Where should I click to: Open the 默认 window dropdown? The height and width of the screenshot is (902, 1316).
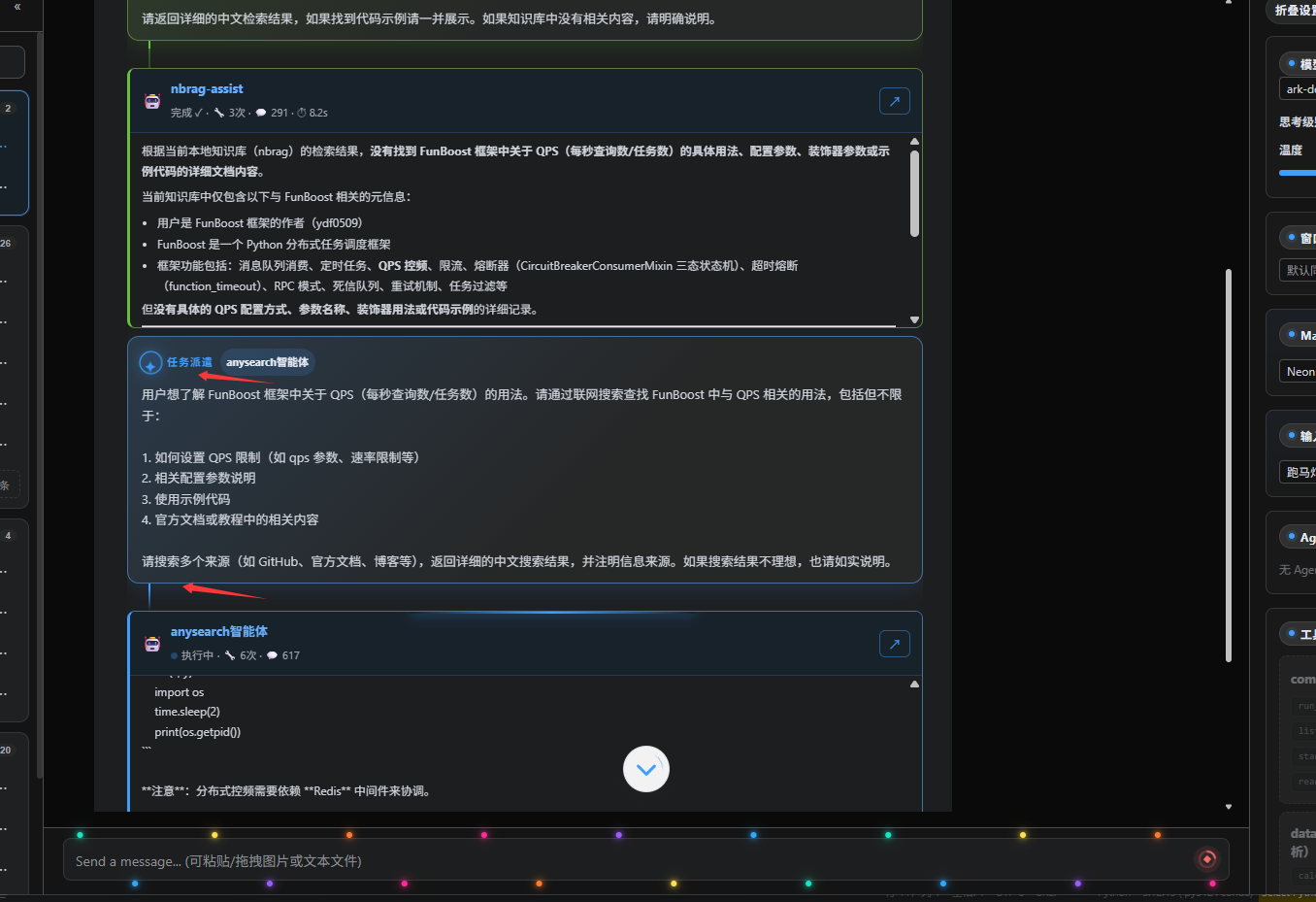coord(1298,270)
